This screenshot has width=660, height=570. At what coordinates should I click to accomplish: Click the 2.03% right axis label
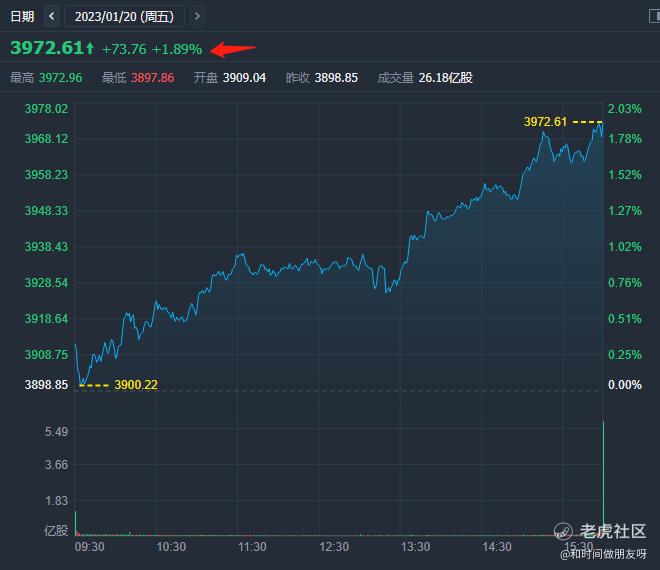(x=624, y=108)
